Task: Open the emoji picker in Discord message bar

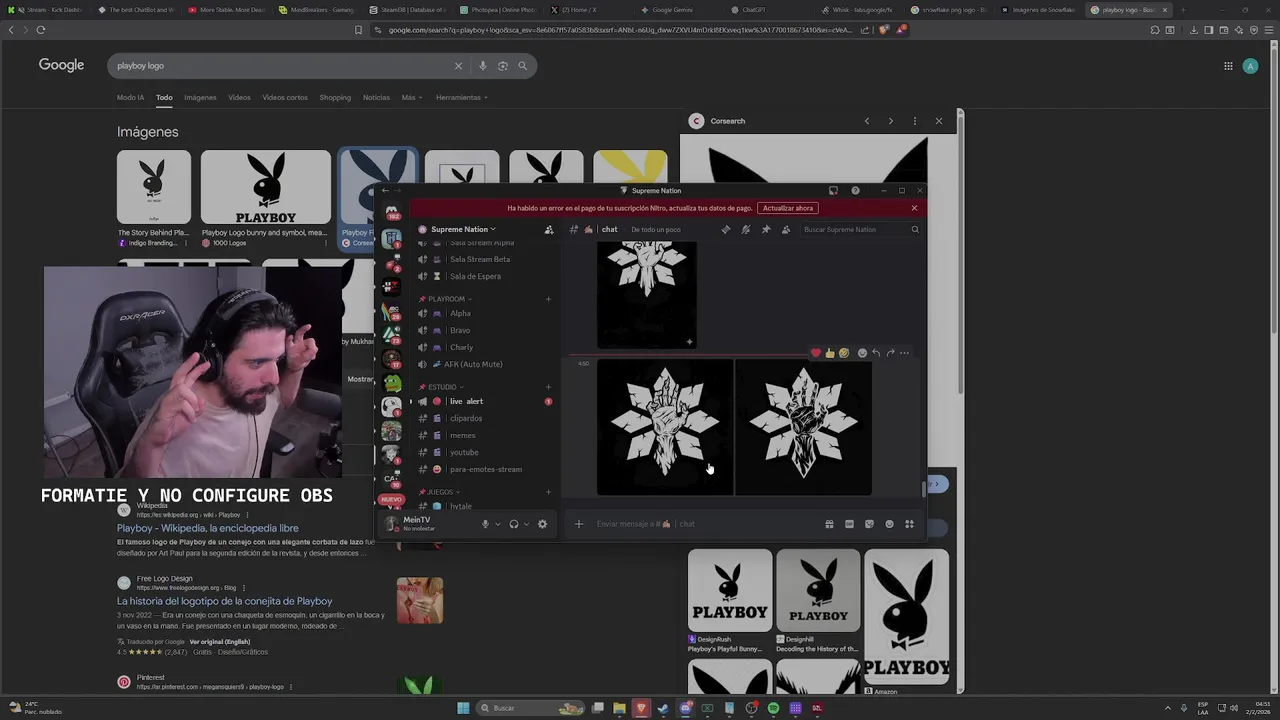Action: point(889,524)
